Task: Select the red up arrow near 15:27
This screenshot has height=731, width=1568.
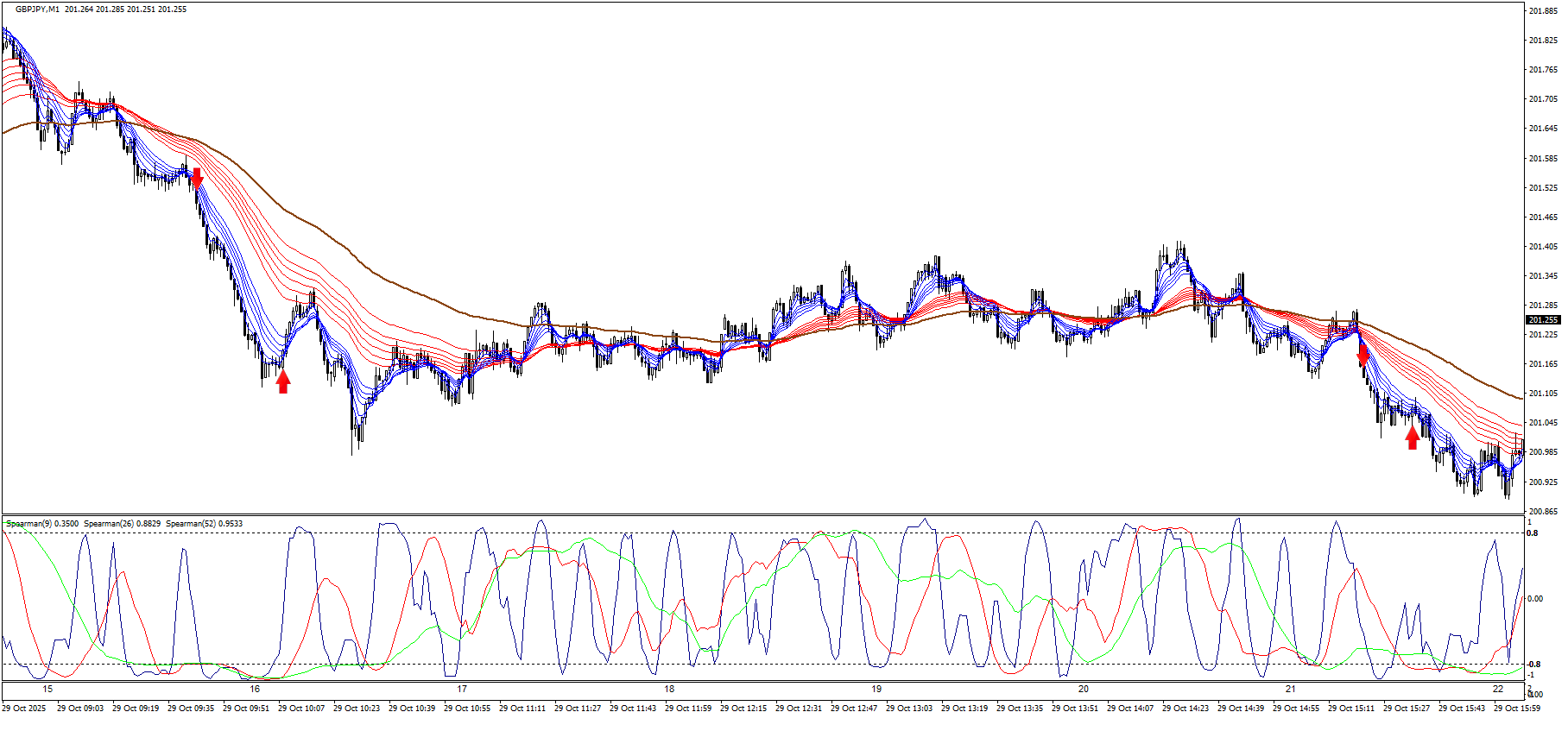Action: (1413, 438)
